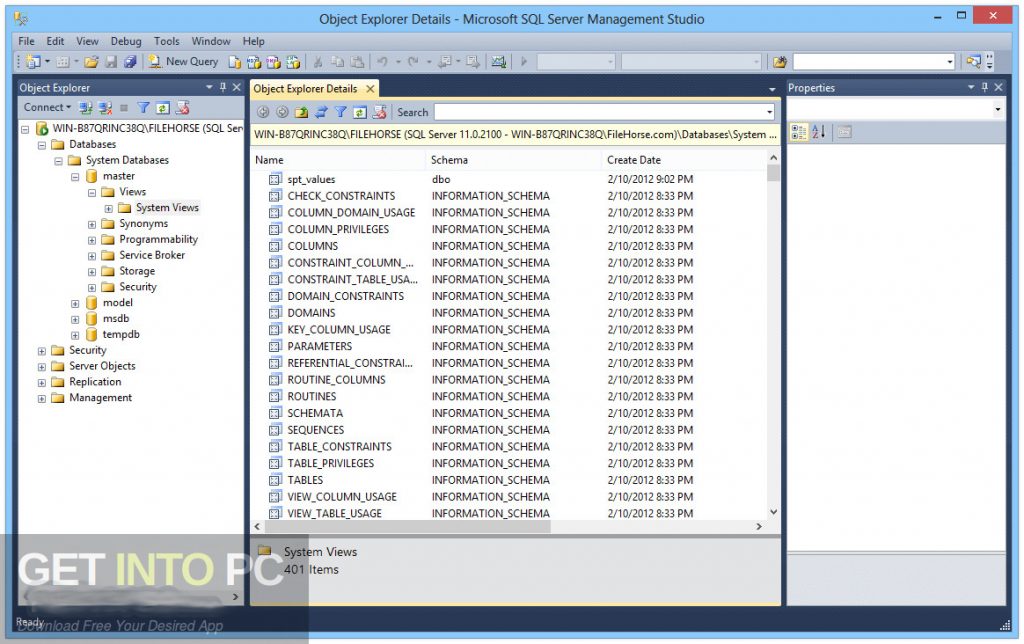Toggle auto-hide pin on the Properties panel
Screen dimensions: 1024x644
[985, 88]
